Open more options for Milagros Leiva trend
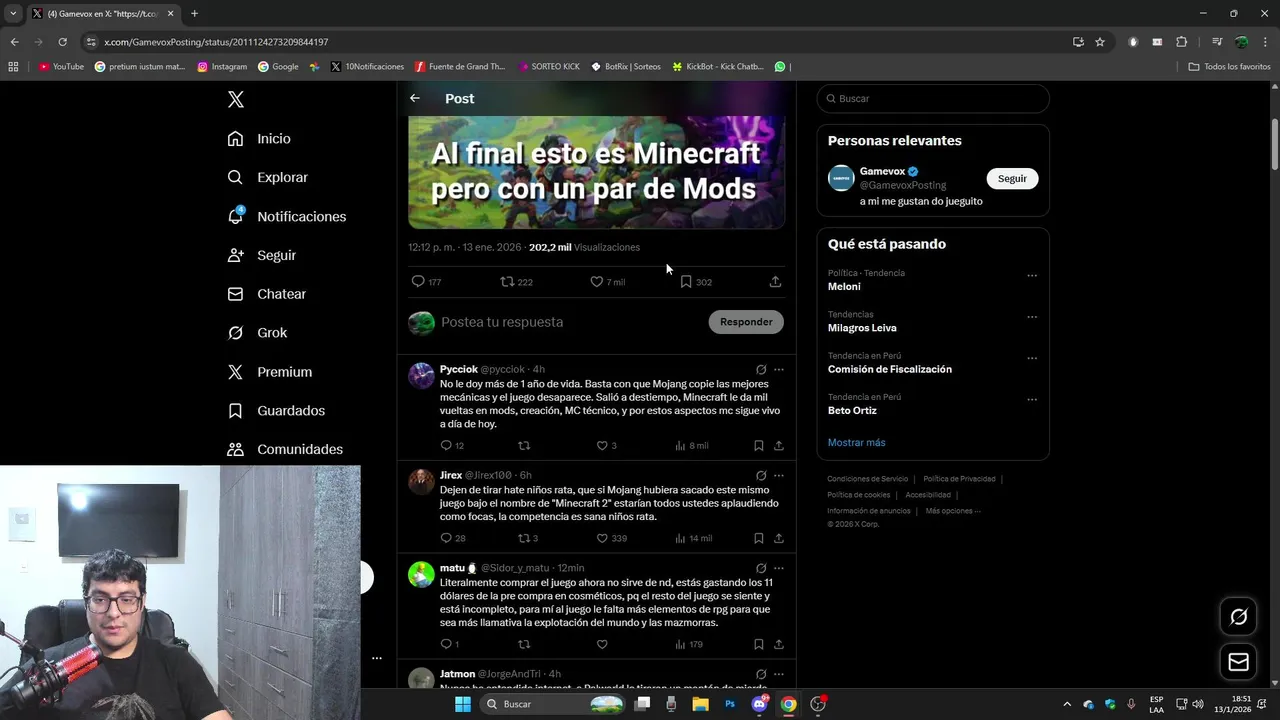This screenshot has width=1280, height=720. pos(1032,317)
